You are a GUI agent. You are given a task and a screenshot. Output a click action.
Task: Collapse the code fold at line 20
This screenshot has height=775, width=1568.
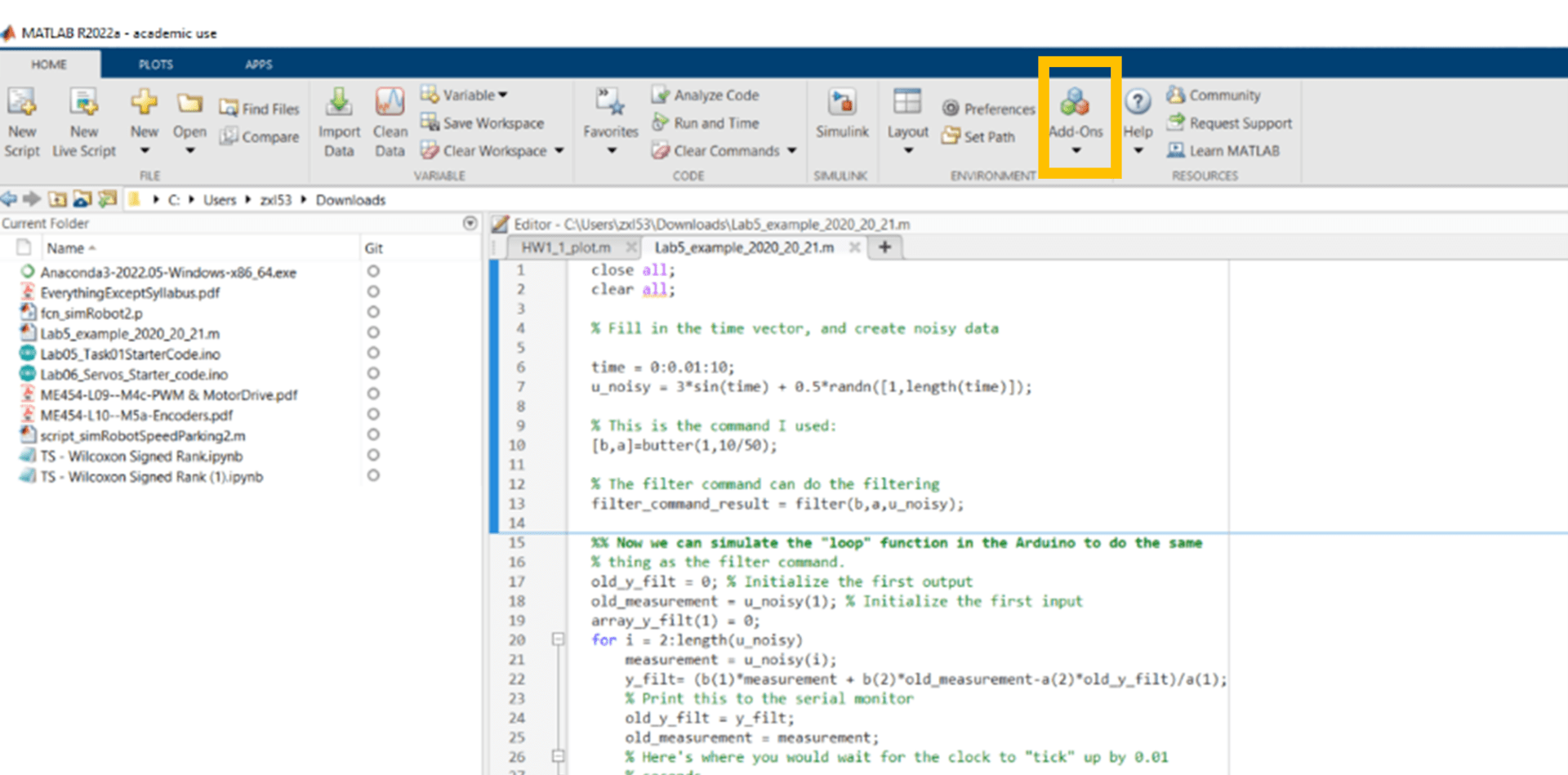tap(558, 640)
